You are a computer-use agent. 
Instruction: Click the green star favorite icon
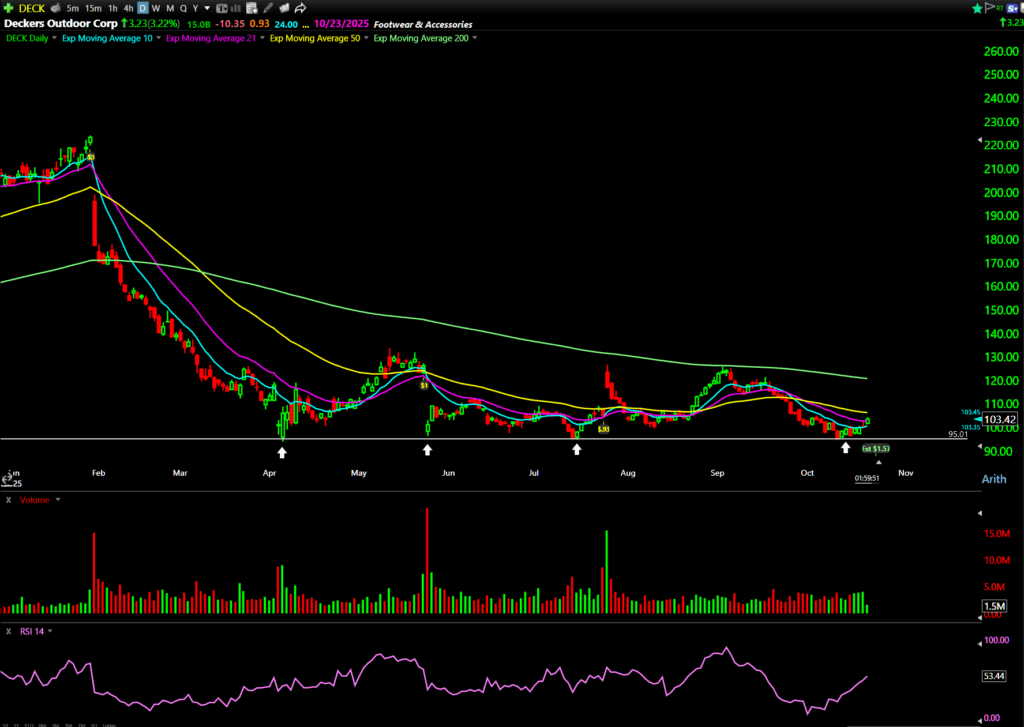[x=977, y=8]
